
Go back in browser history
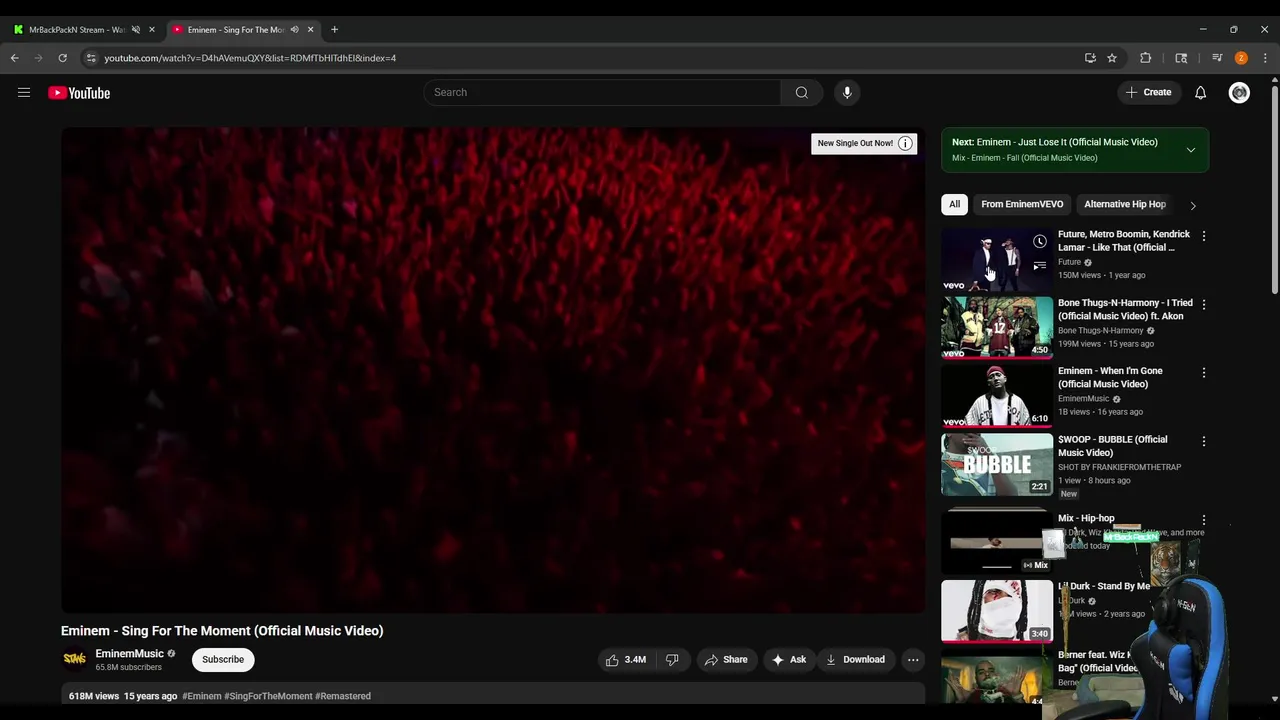[x=15, y=58]
